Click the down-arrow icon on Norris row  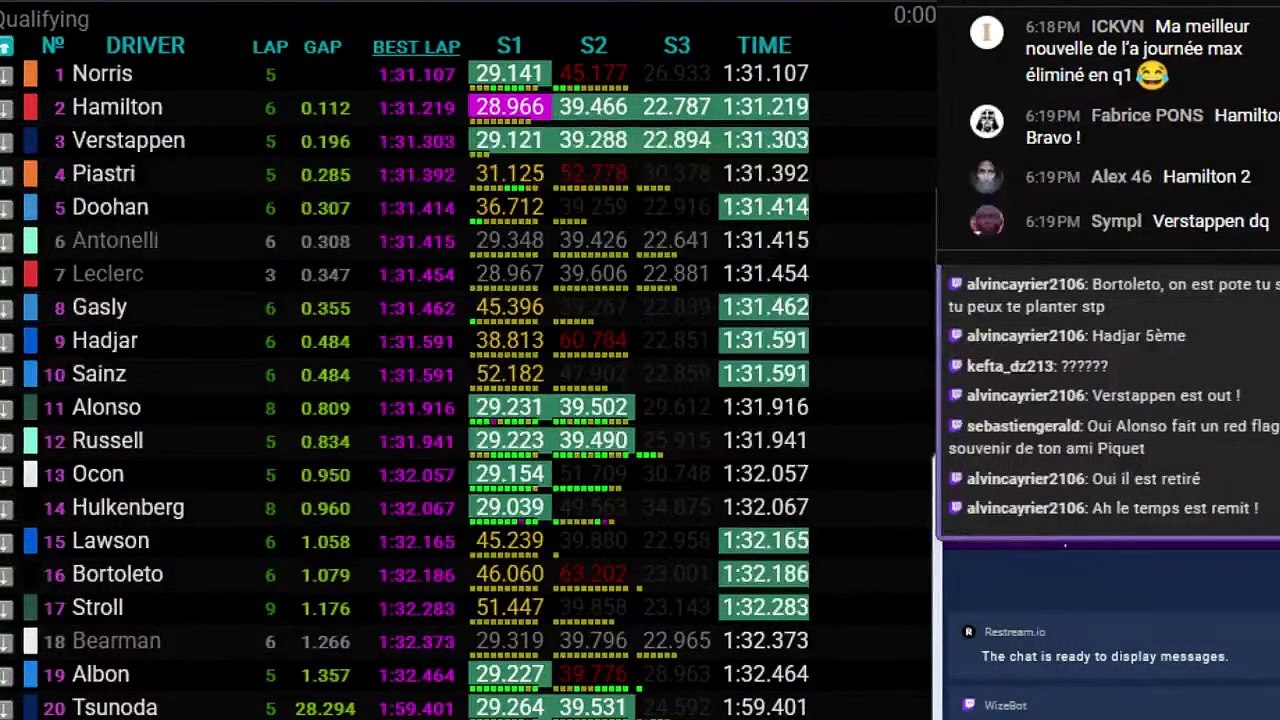click(5, 74)
